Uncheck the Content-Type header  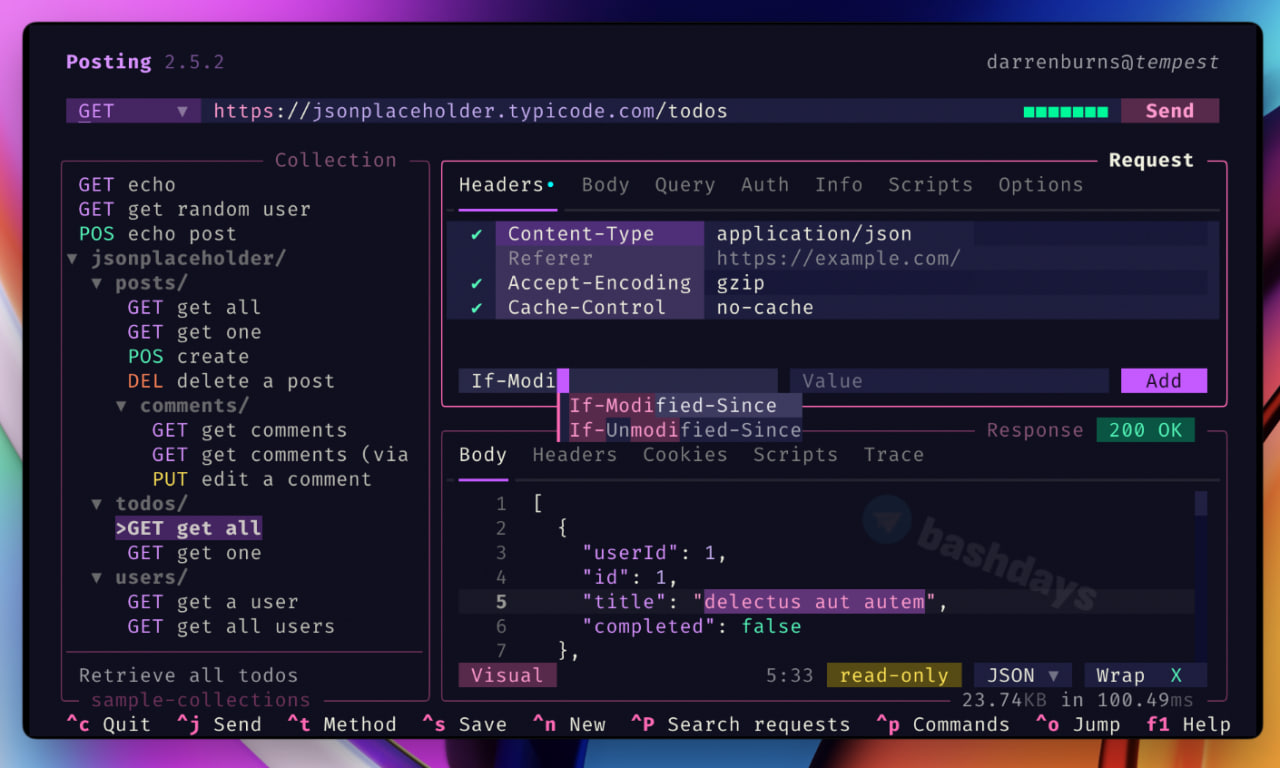[x=477, y=234]
